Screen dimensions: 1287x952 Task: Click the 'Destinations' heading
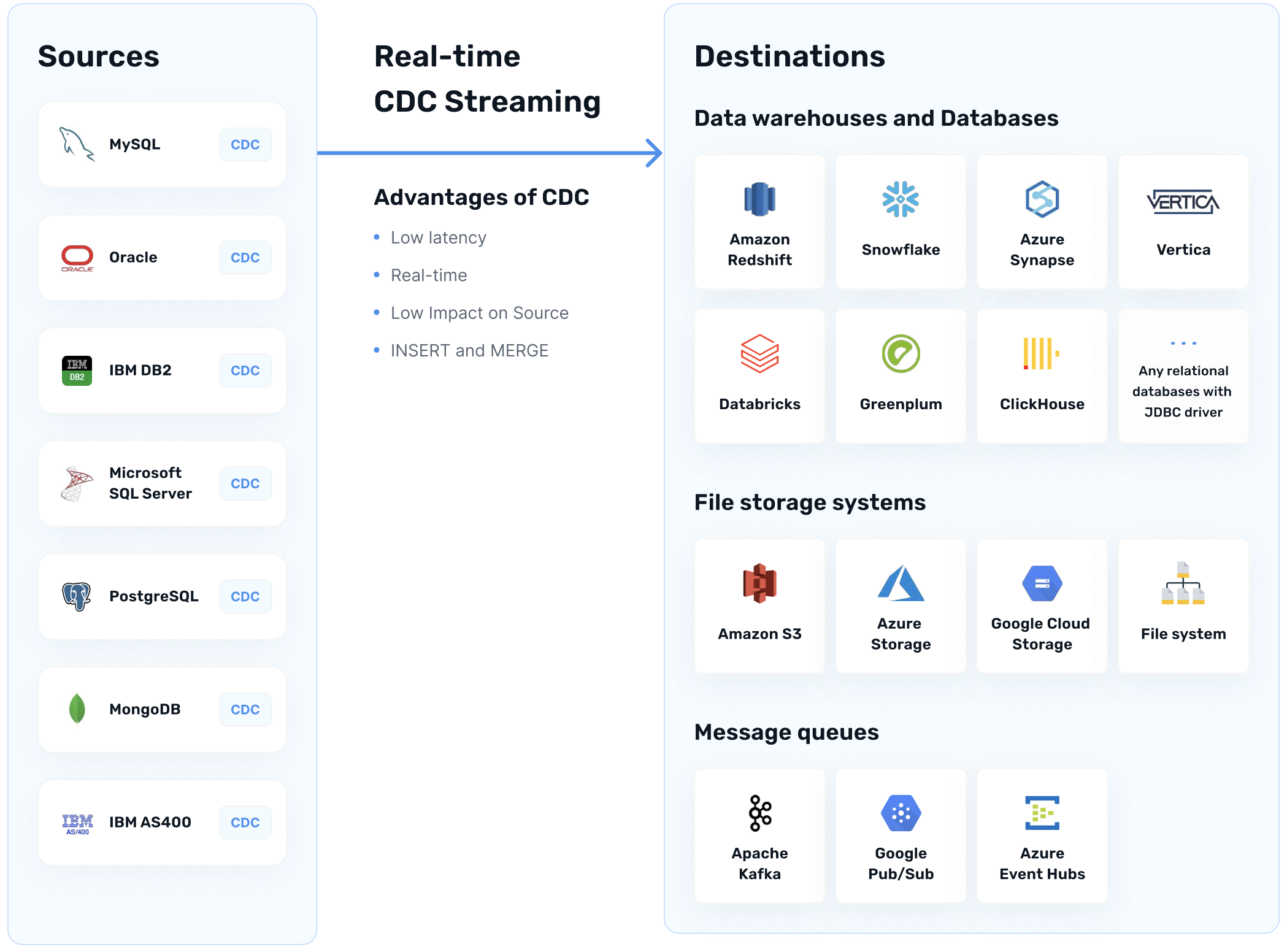coord(789,56)
